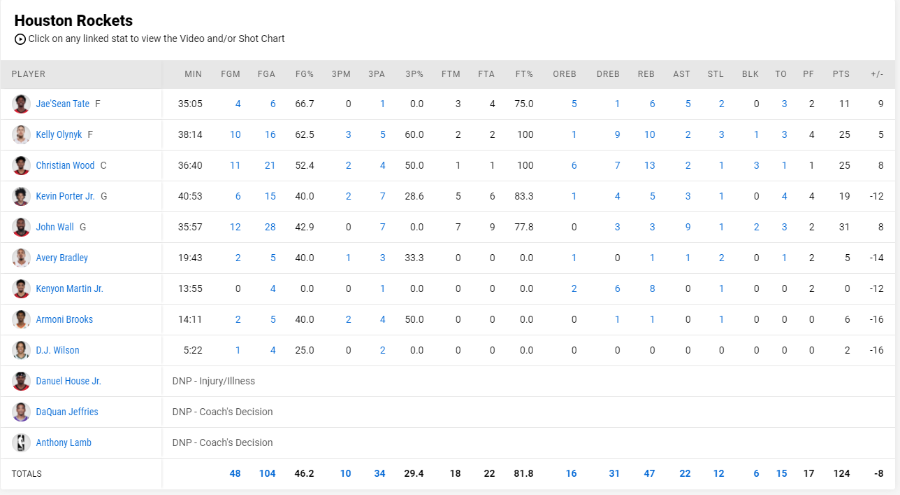Image resolution: width=900 pixels, height=495 pixels.
Task: Open Jae'Sean Tate's player page
Action: 63,104
